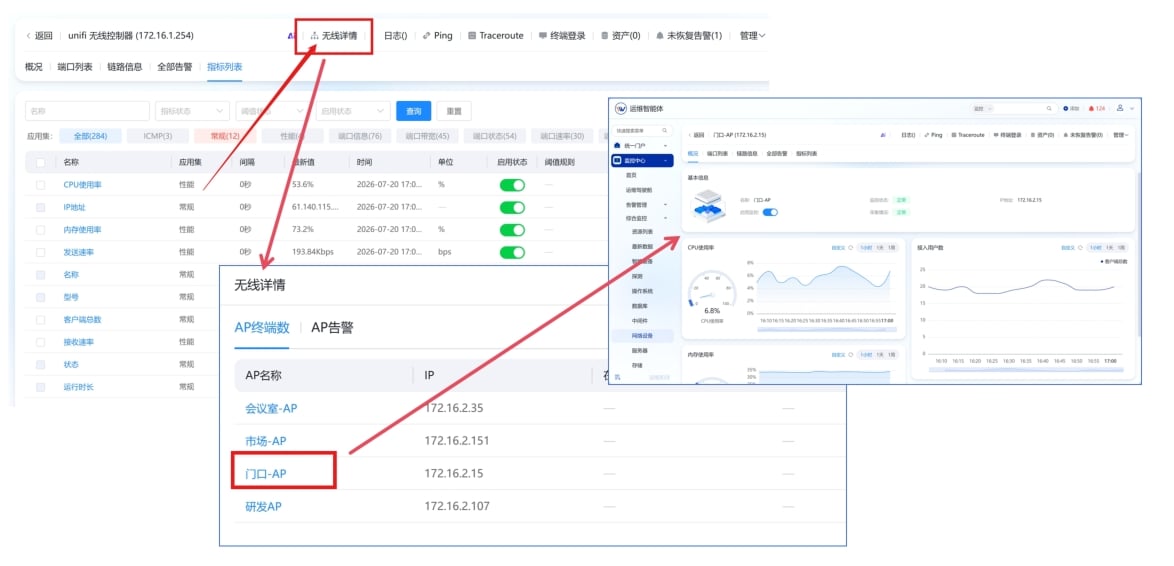Select the AP告警 tab in 无线详情 panel
1174x566 pixels.
coord(332,327)
